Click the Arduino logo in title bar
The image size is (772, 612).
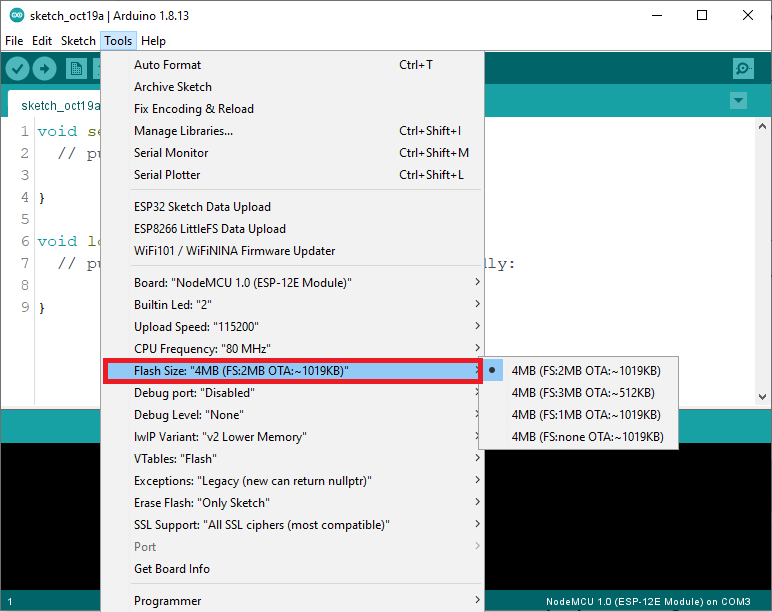coord(12,15)
